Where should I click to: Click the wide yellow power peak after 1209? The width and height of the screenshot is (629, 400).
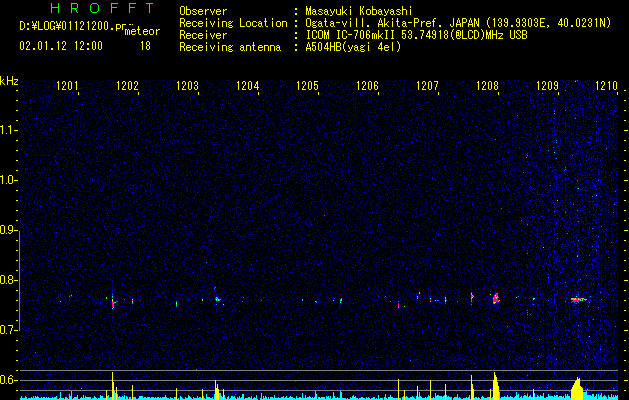[x=578, y=388]
